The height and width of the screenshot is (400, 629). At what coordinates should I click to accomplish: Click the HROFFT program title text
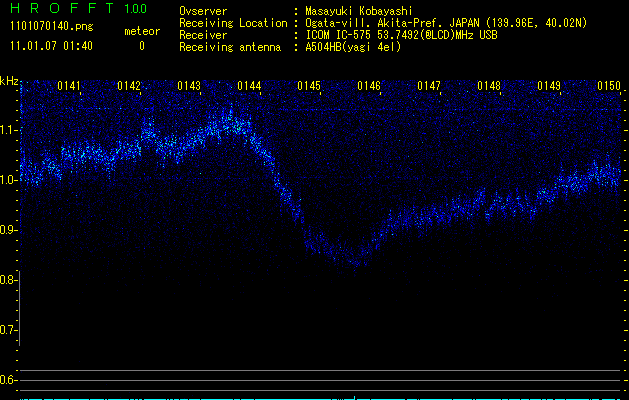(60, 9)
